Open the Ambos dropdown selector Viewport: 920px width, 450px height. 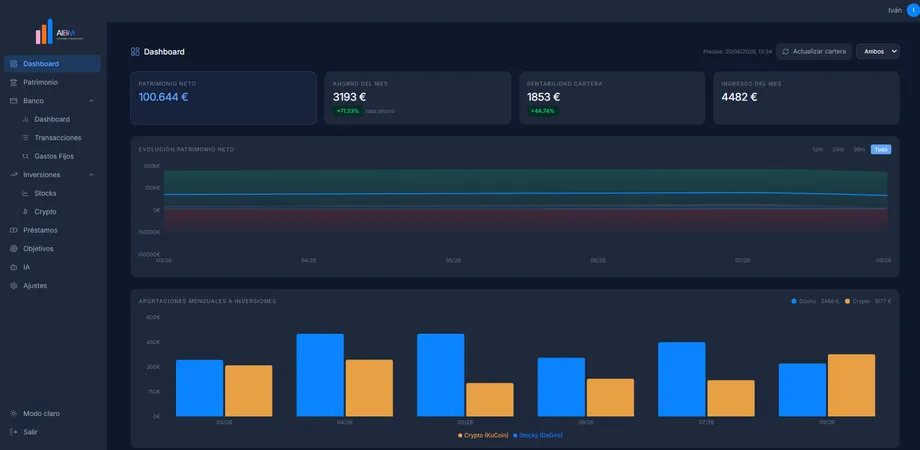(x=878, y=52)
